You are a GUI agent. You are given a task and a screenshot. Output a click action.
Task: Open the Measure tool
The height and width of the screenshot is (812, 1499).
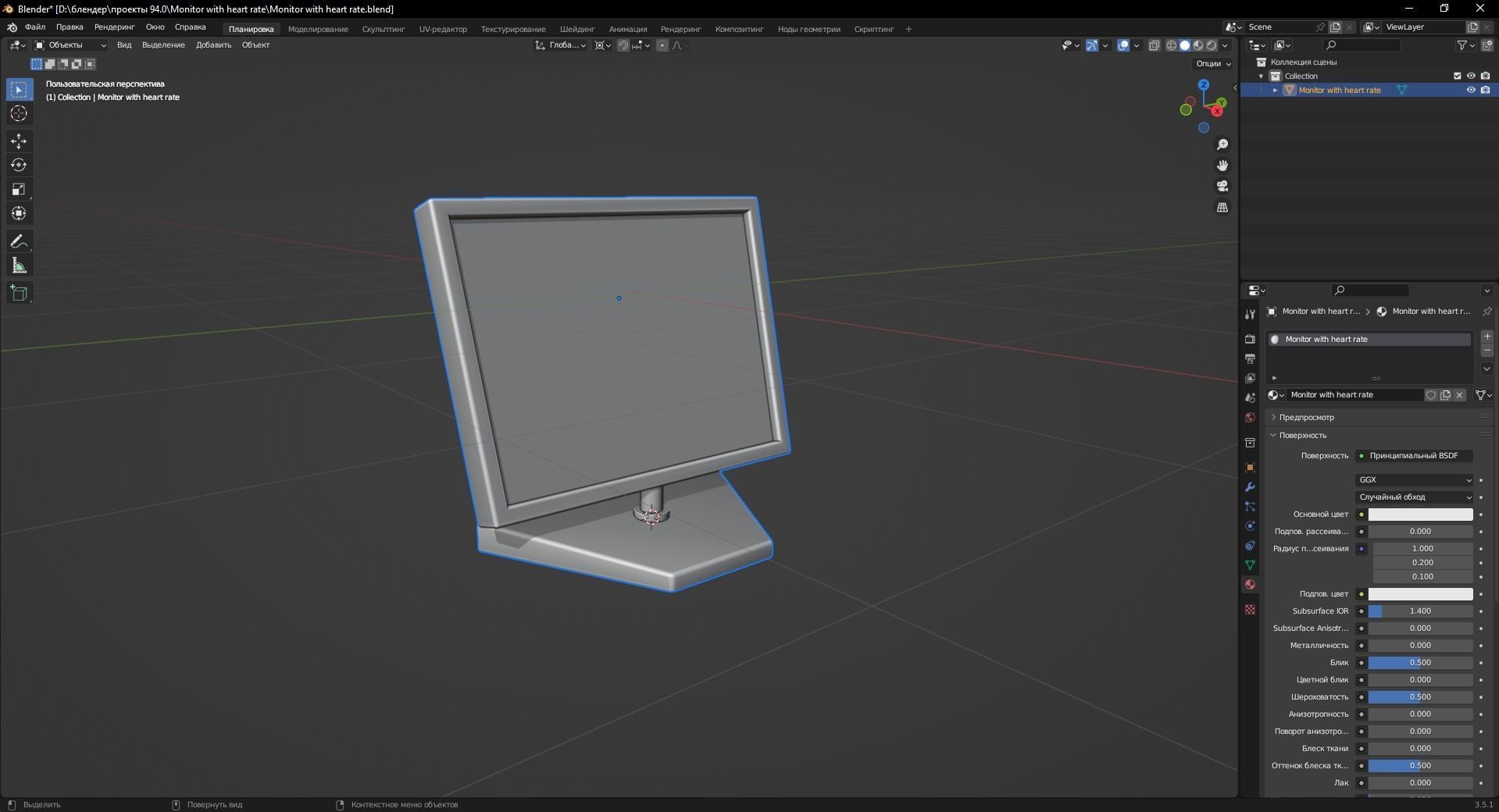click(x=19, y=265)
